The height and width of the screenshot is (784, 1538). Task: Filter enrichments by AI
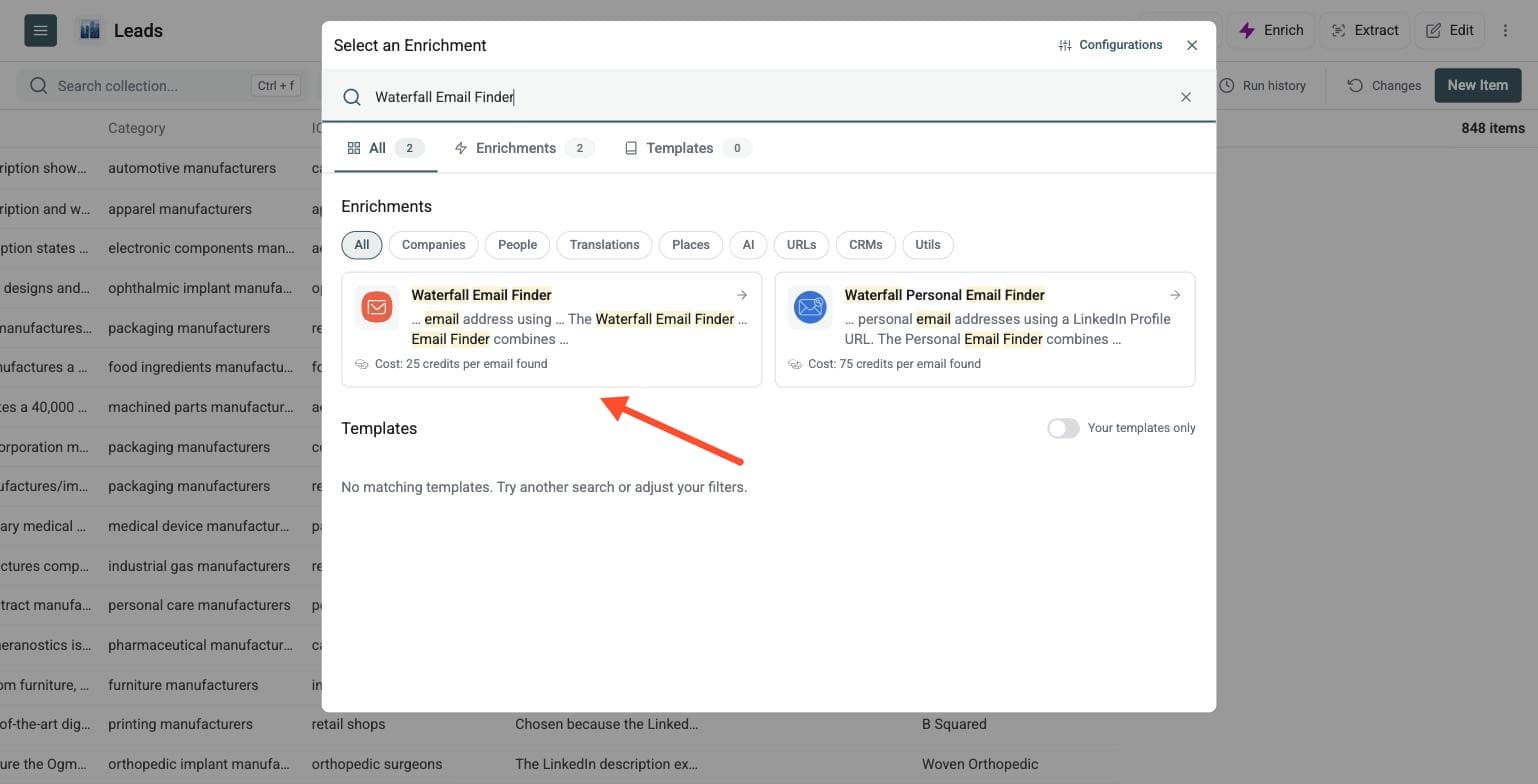point(748,245)
